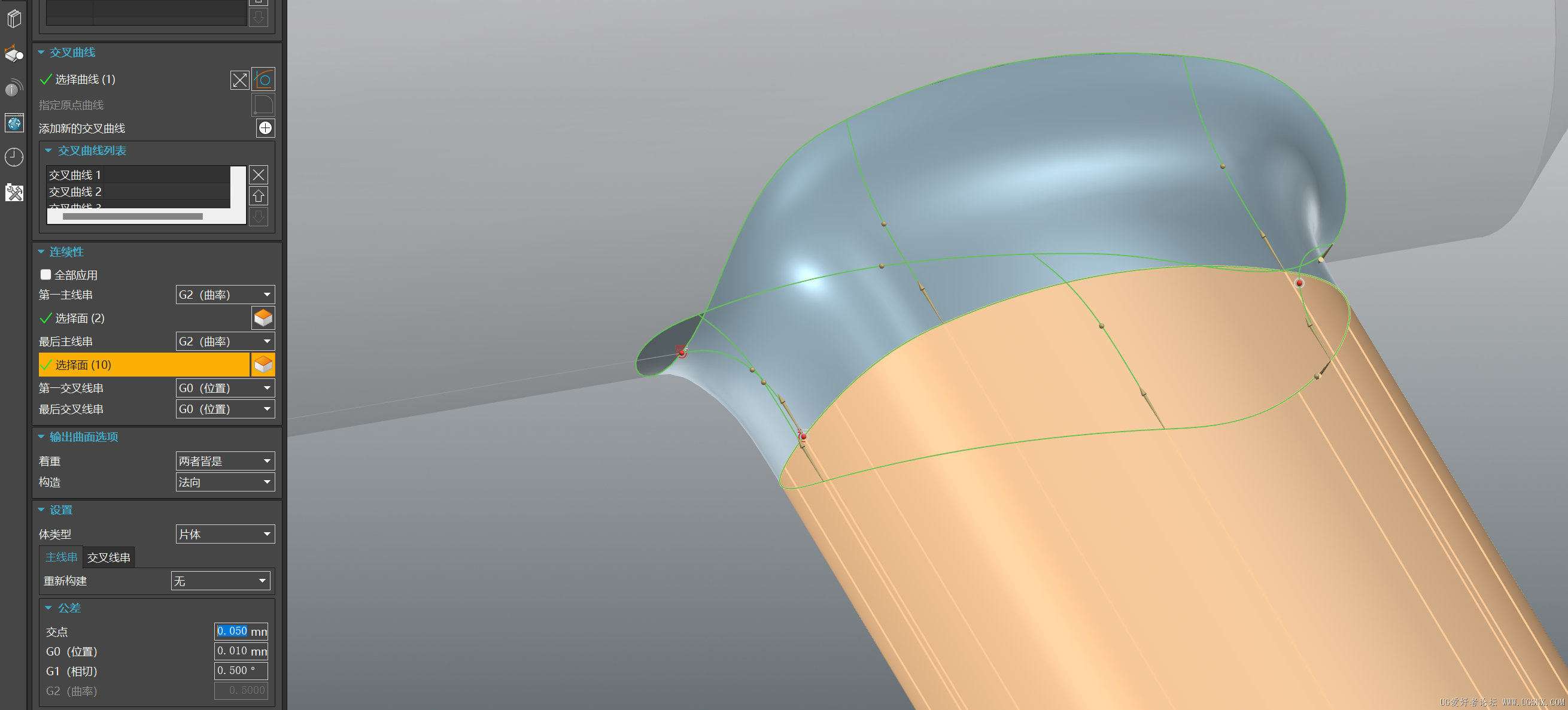Click the curve selection icon
1568x710 pixels.
coord(263,79)
